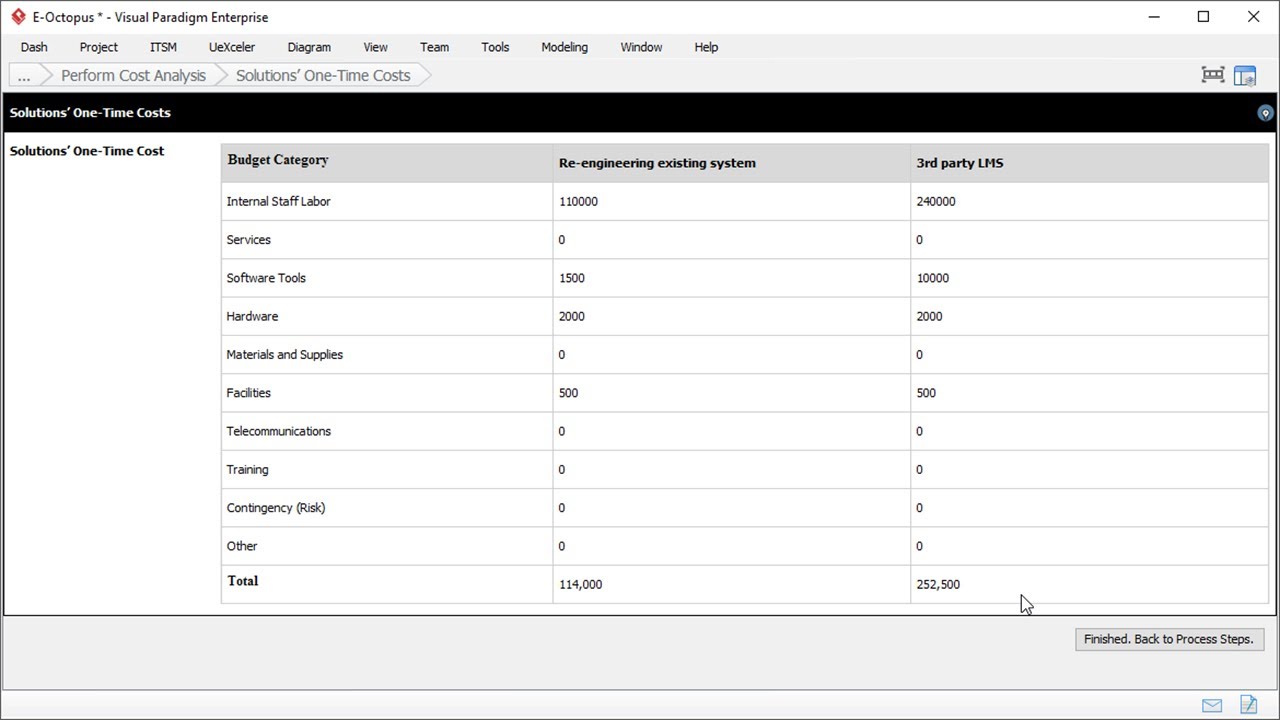Image resolution: width=1280 pixels, height=720 pixels.
Task: Open the Modeling menu
Action: point(564,47)
